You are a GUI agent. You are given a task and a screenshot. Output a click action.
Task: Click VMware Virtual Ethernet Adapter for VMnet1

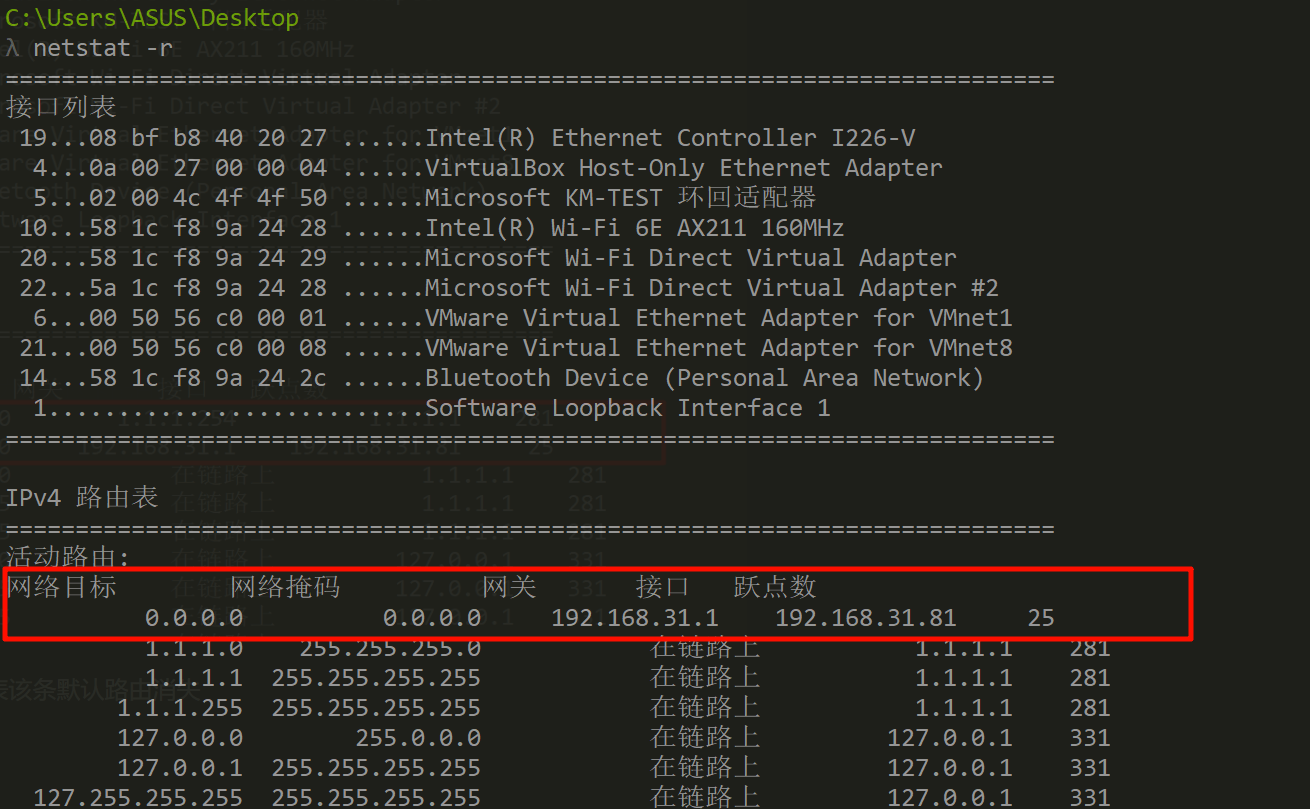click(719, 318)
